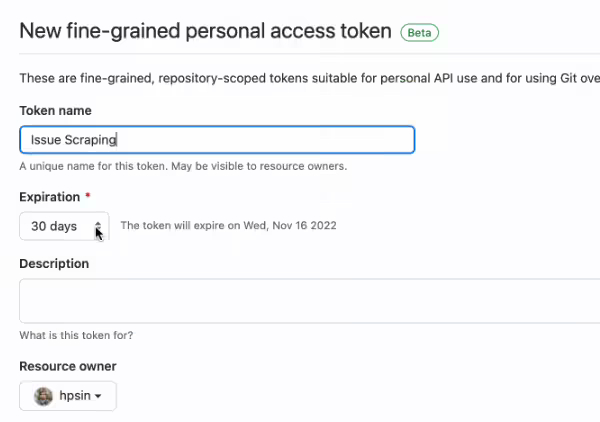Click the "30 days" value text
Image resolution: width=600 pixels, height=422 pixels.
click(54, 226)
